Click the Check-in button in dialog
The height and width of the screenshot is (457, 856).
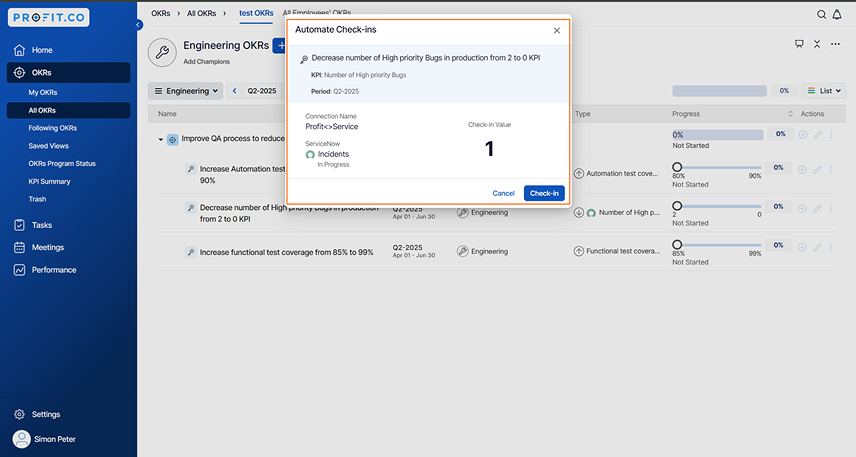pyautogui.click(x=544, y=193)
